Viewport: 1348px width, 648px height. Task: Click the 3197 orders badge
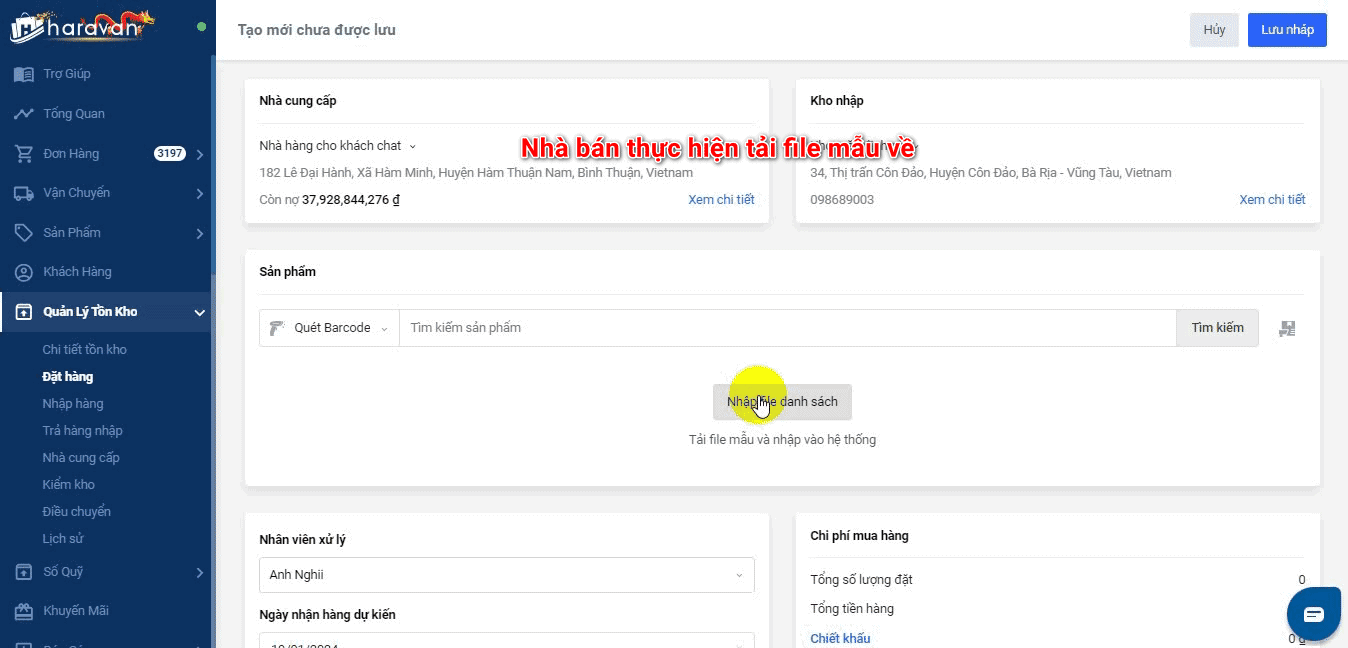coord(169,154)
